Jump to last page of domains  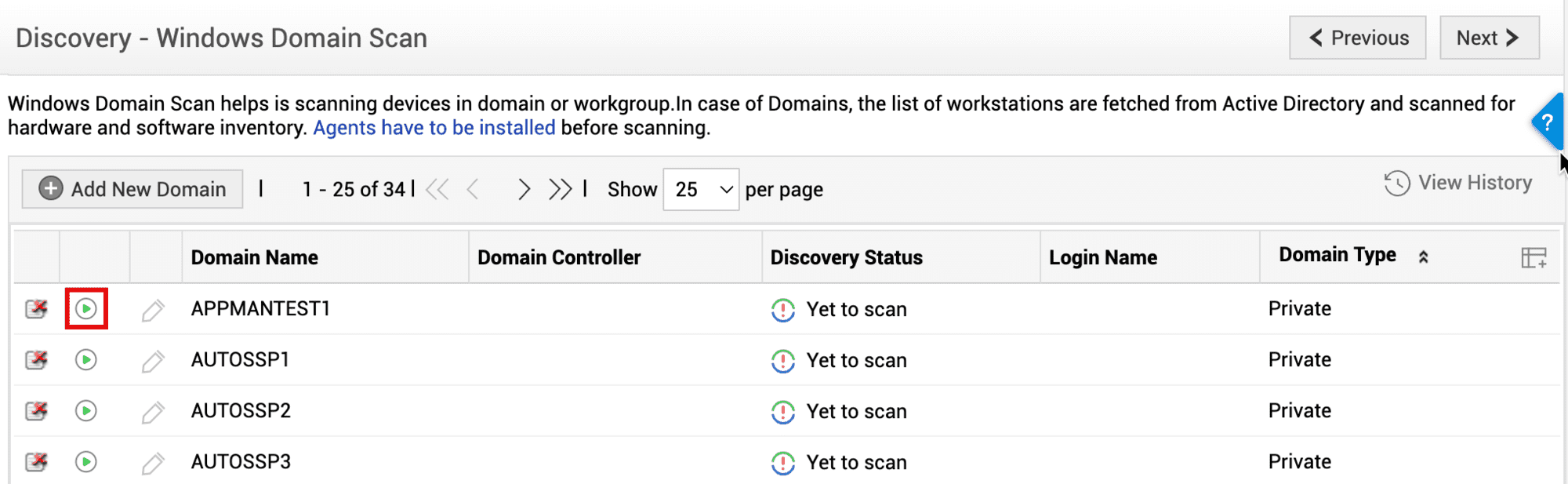point(560,190)
